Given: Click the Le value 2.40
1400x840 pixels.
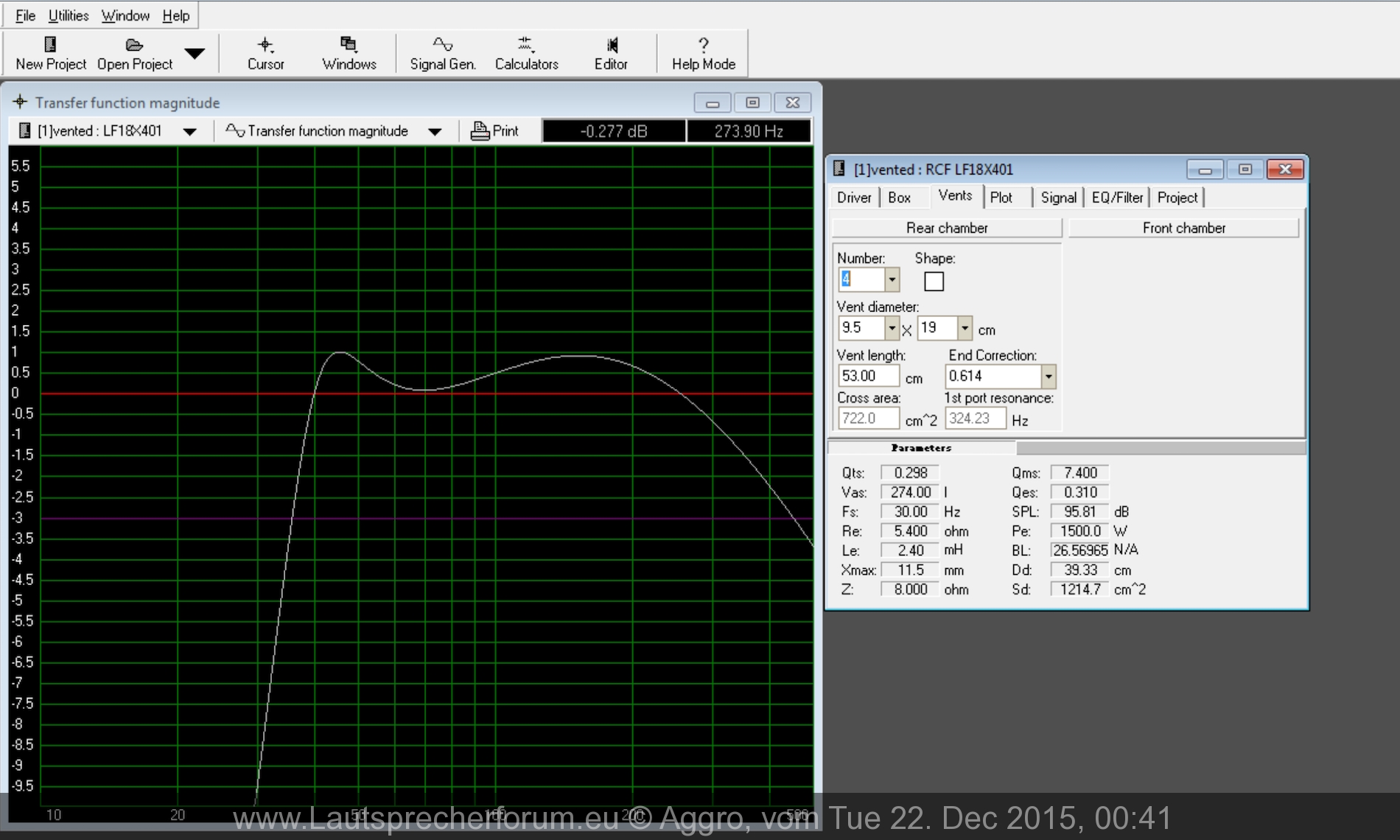Looking at the screenshot, I should pos(910,550).
